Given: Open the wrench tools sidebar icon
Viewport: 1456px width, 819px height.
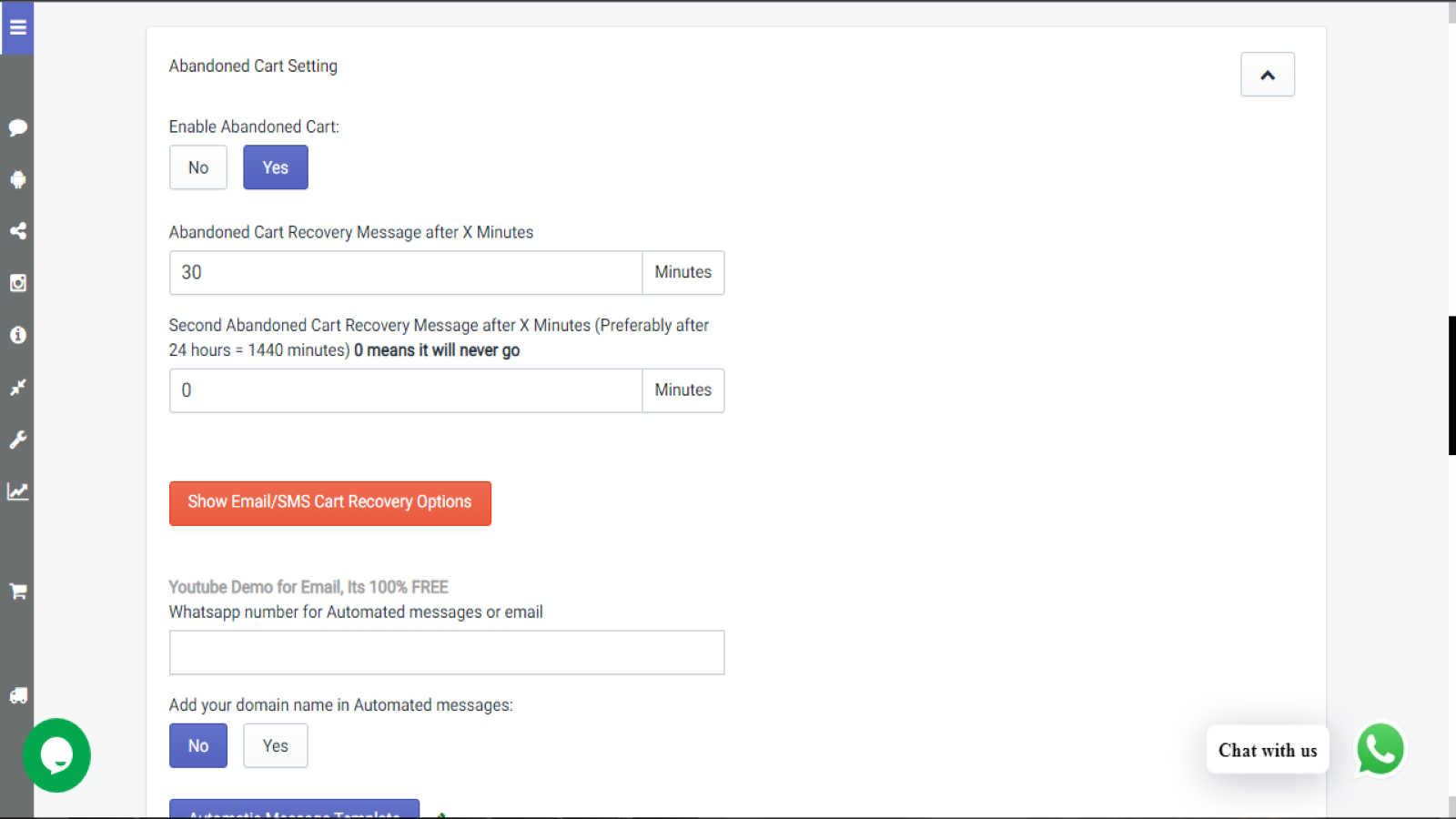Looking at the screenshot, I should (17, 440).
